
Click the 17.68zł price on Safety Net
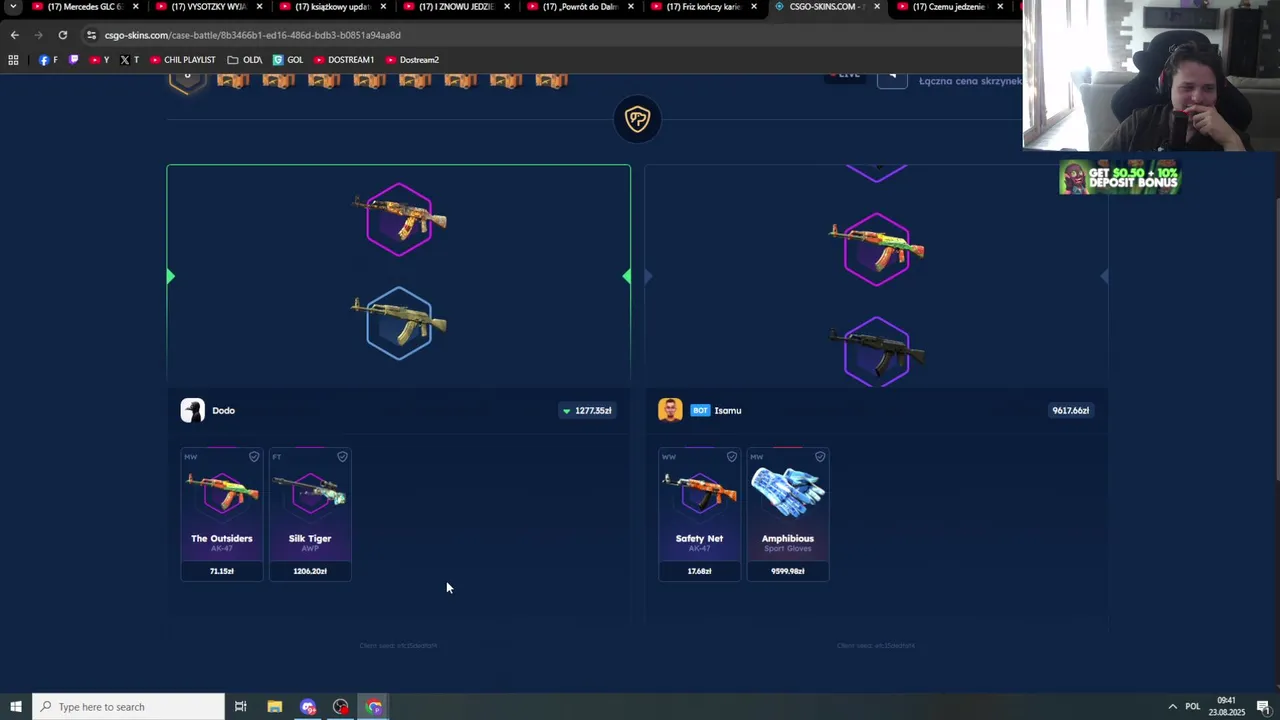699,571
